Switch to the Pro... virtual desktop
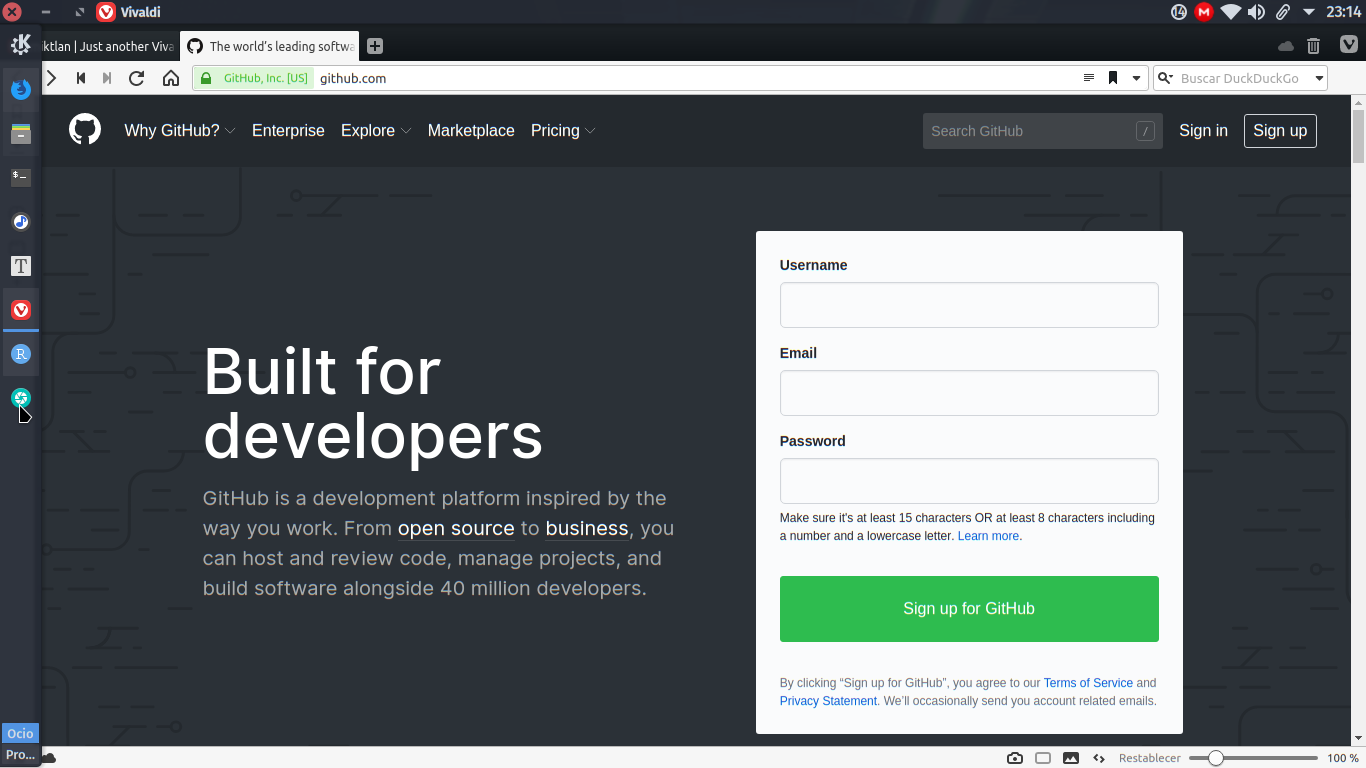 tap(21, 755)
